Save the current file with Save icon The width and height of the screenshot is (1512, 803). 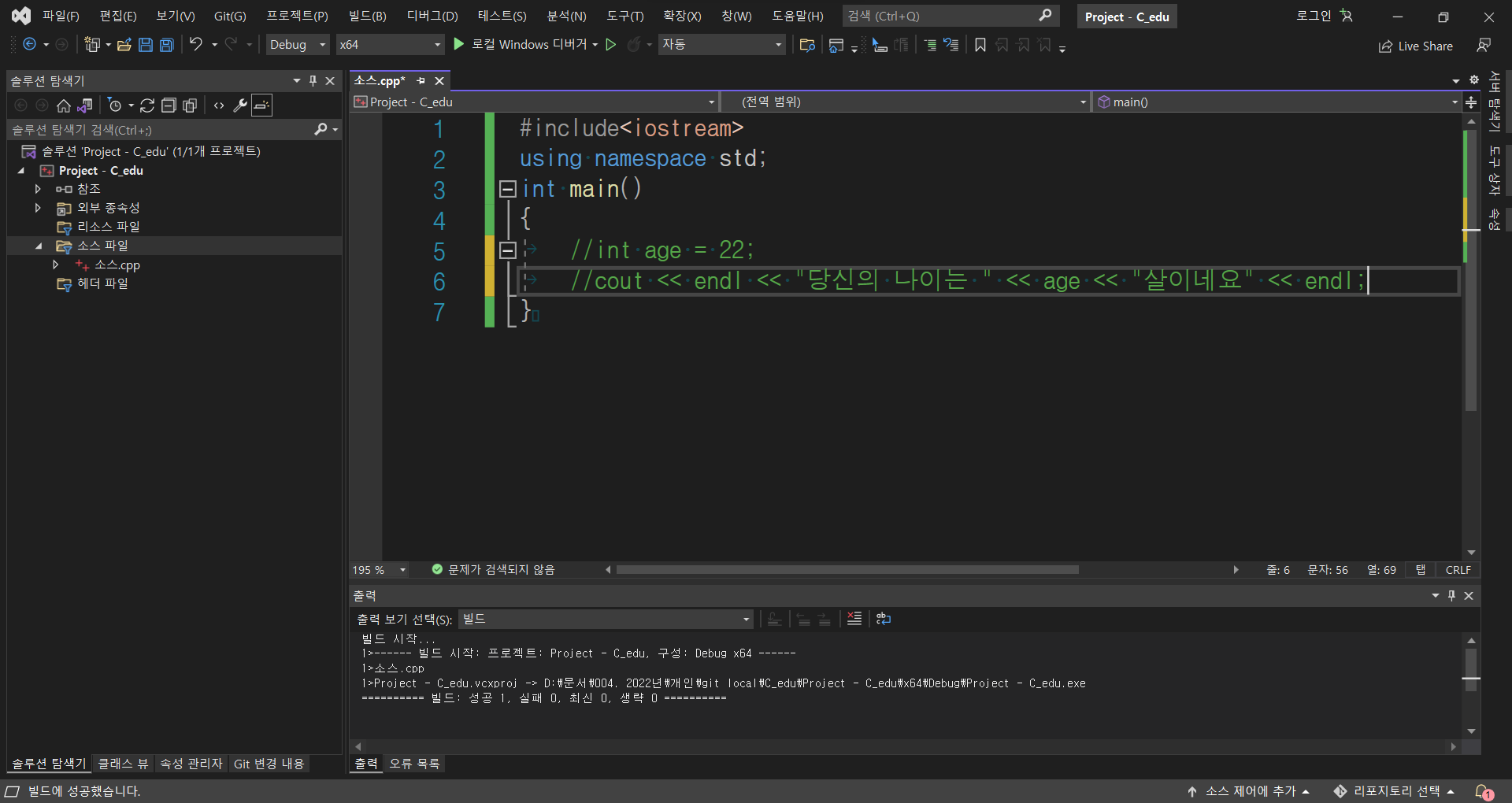click(x=146, y=45)
